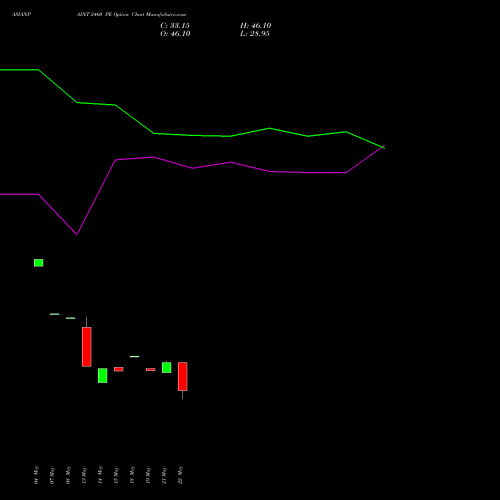Select the 14 May date label
This screenshot has height=500, width=500.
click(x=100, y=475)
